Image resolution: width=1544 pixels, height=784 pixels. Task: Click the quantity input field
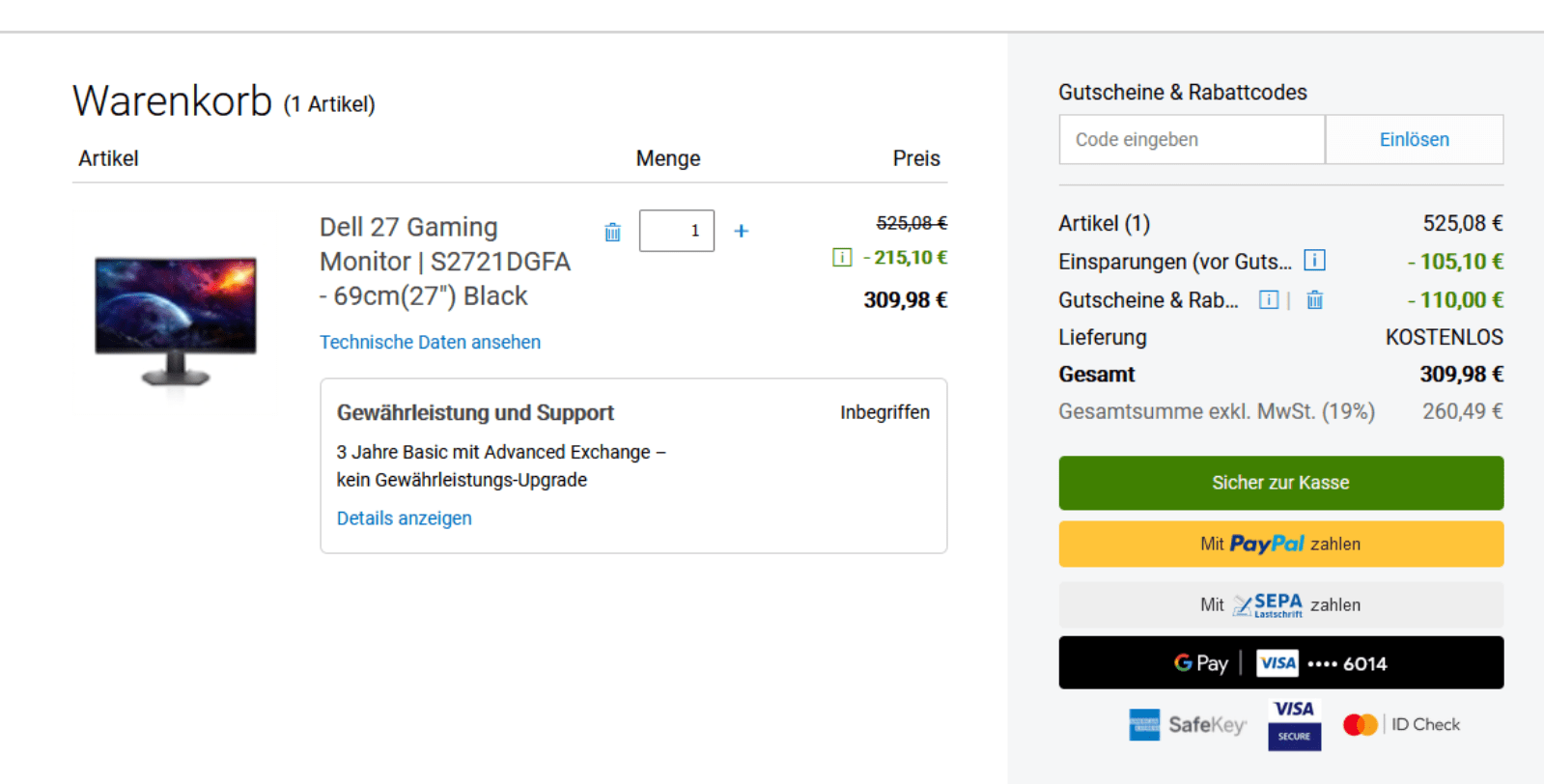pos(676,231)
